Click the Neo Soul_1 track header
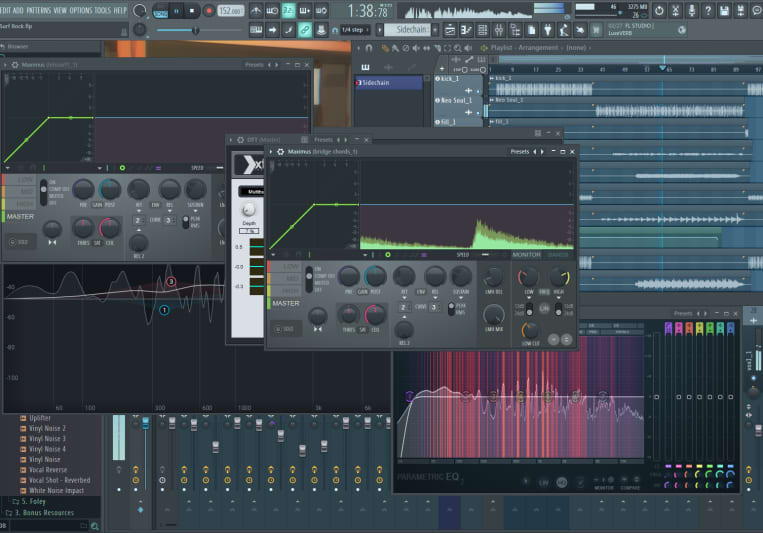Screen dimensions: 763x533 click(457, 106)
